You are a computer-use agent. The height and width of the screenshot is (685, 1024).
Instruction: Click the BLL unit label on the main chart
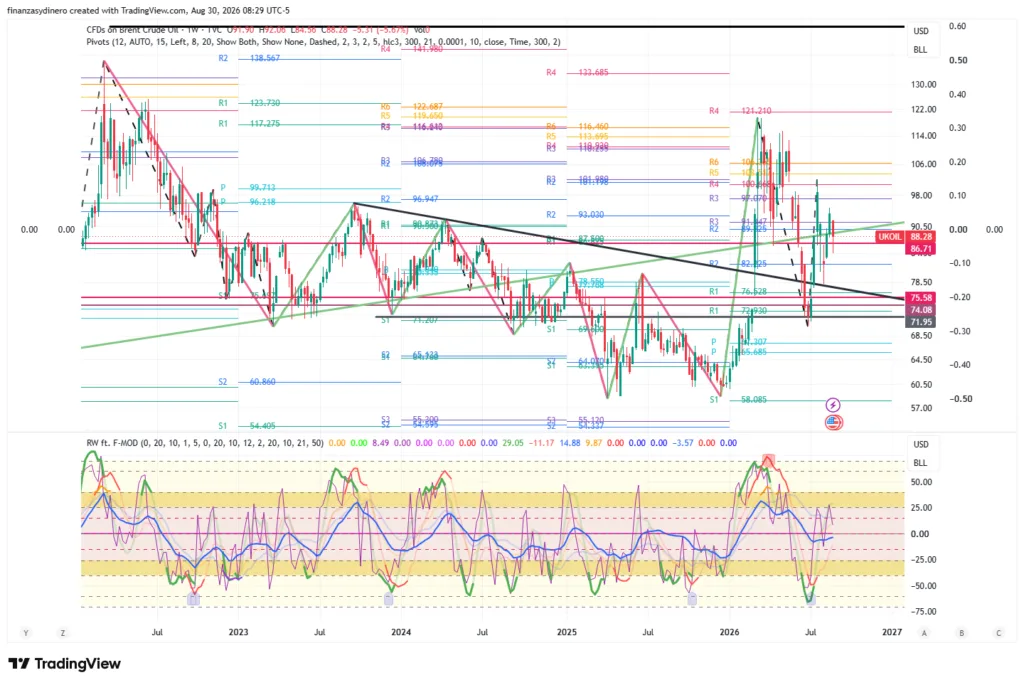click(x=921, y=50)
